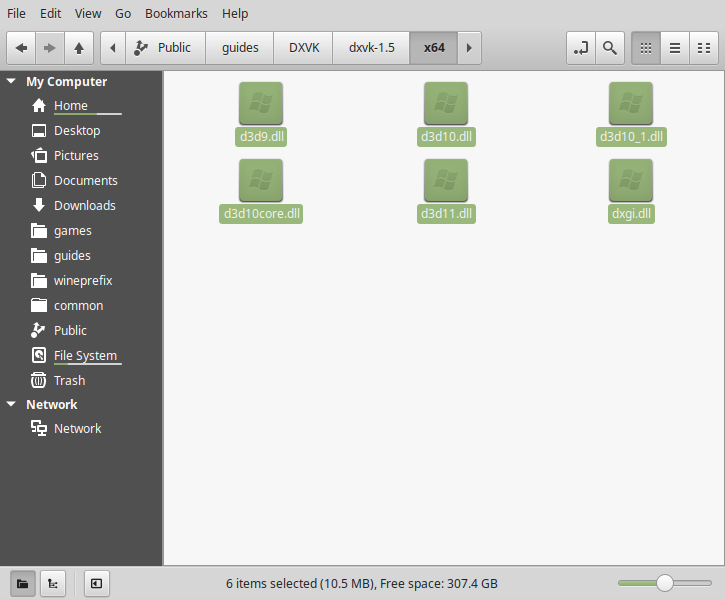This screenshot has height=599, width=725.
Task: Toggle the location entry path icon
Action: click(581, 48)
